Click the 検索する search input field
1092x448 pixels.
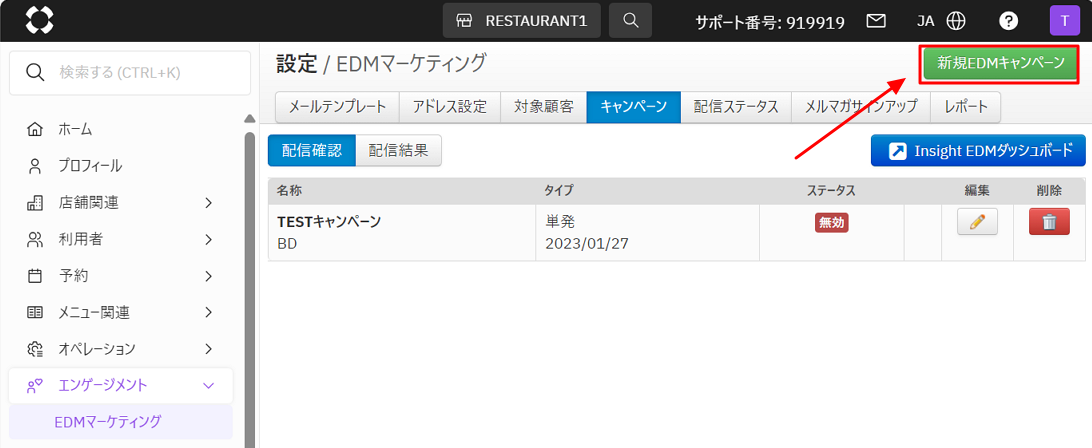(x=130, y=73)
